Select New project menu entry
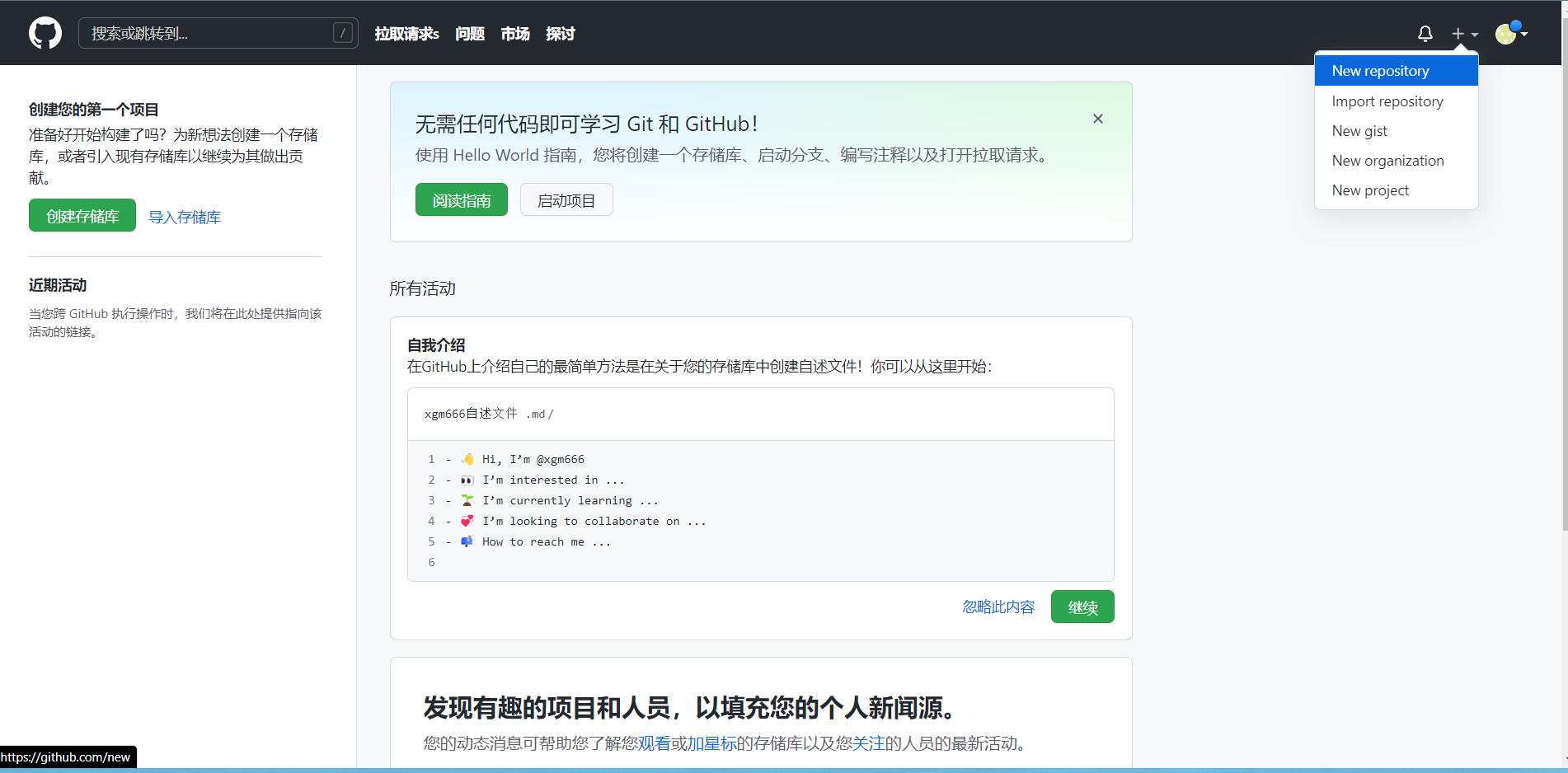The height and width of the screenshot is (773, 1568). [x=1396, y=190]
